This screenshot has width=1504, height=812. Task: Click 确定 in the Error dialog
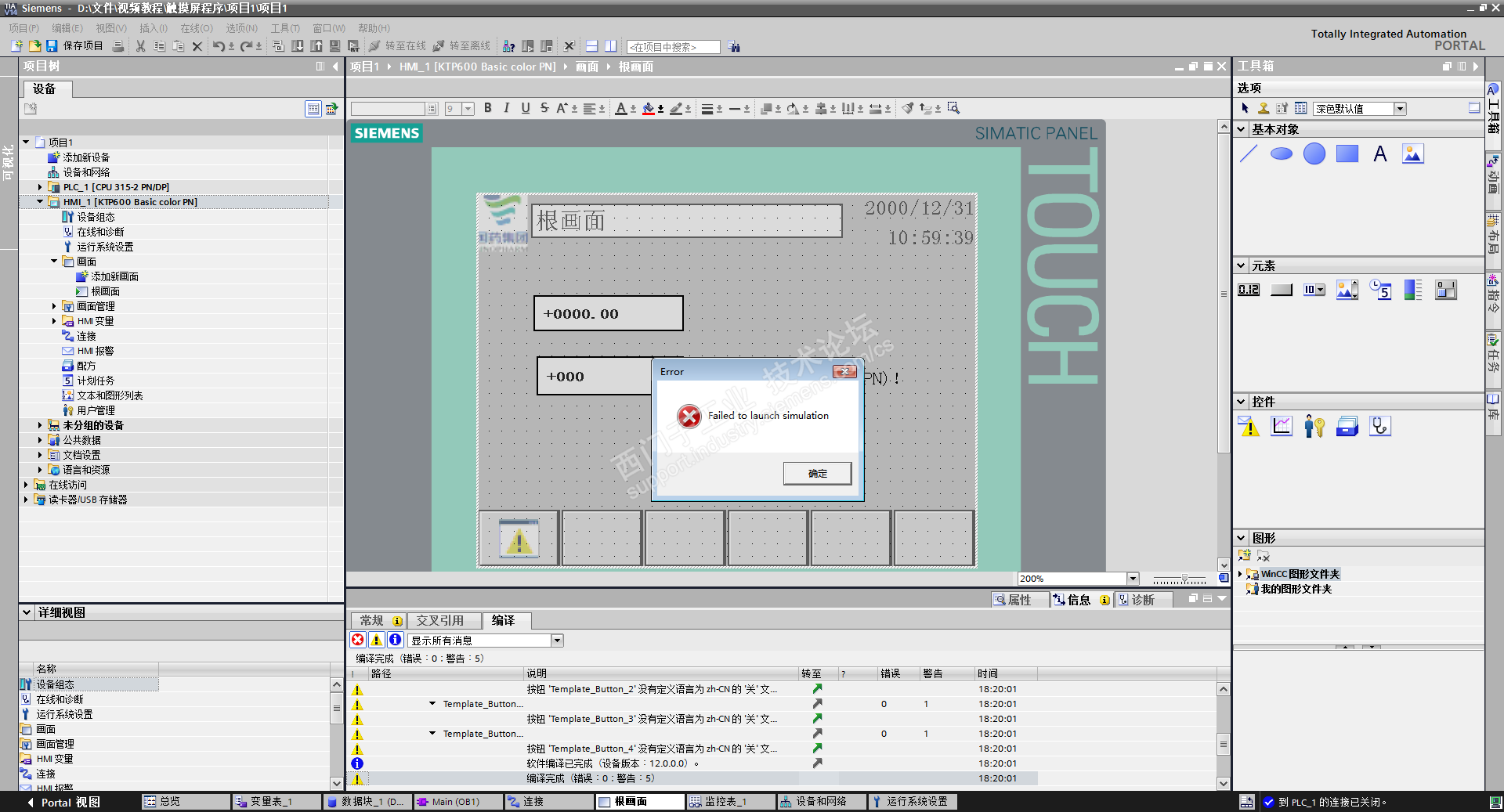[x=818, y=474]
